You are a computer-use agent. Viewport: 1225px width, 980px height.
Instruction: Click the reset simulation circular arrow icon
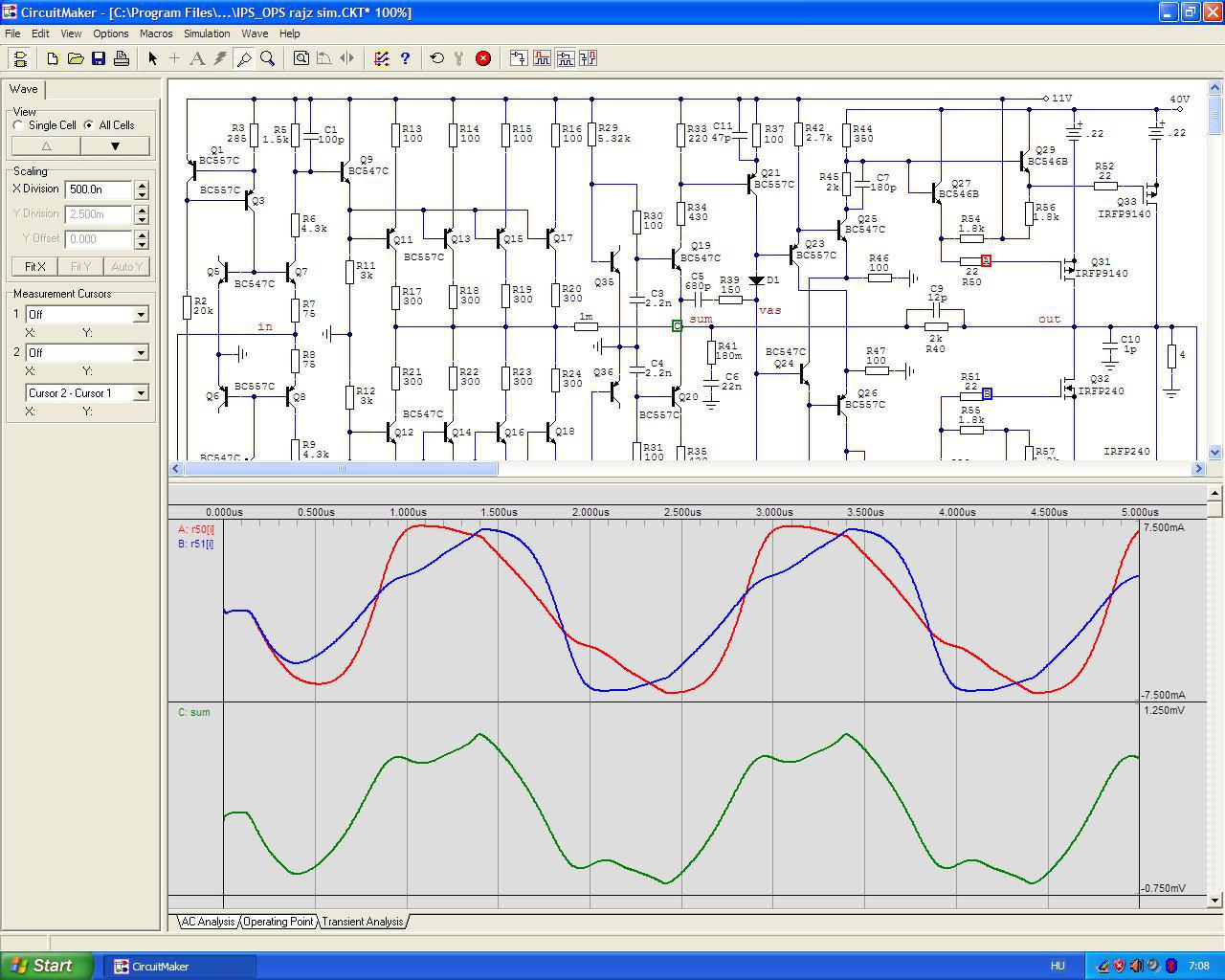coord(437,58)
